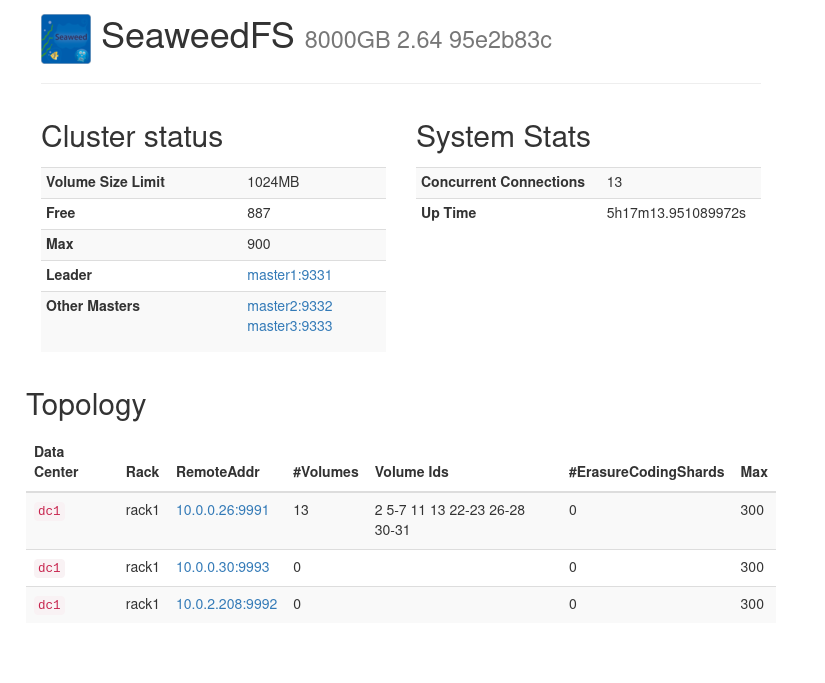Click the 1024MB value

(x=273, y=182)
